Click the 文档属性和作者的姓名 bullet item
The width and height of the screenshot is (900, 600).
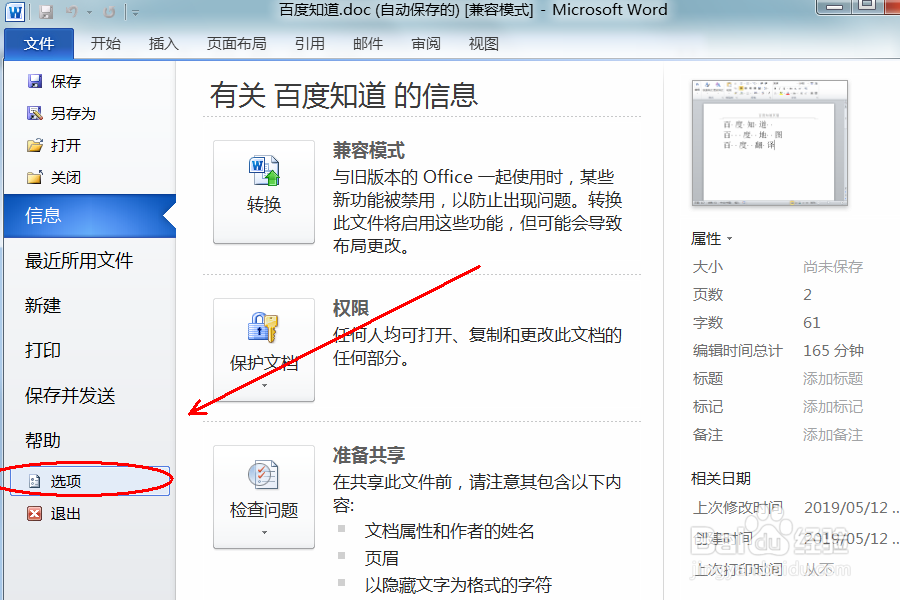coord(449,531)
